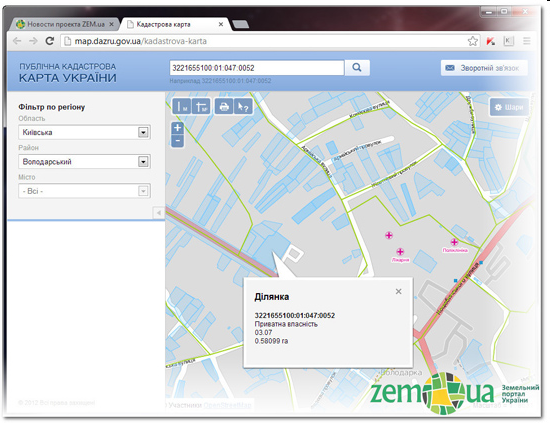Select the area measurement tool
Image resolution: width=550 pixels, height=423 pixels.
click(201, 106)
